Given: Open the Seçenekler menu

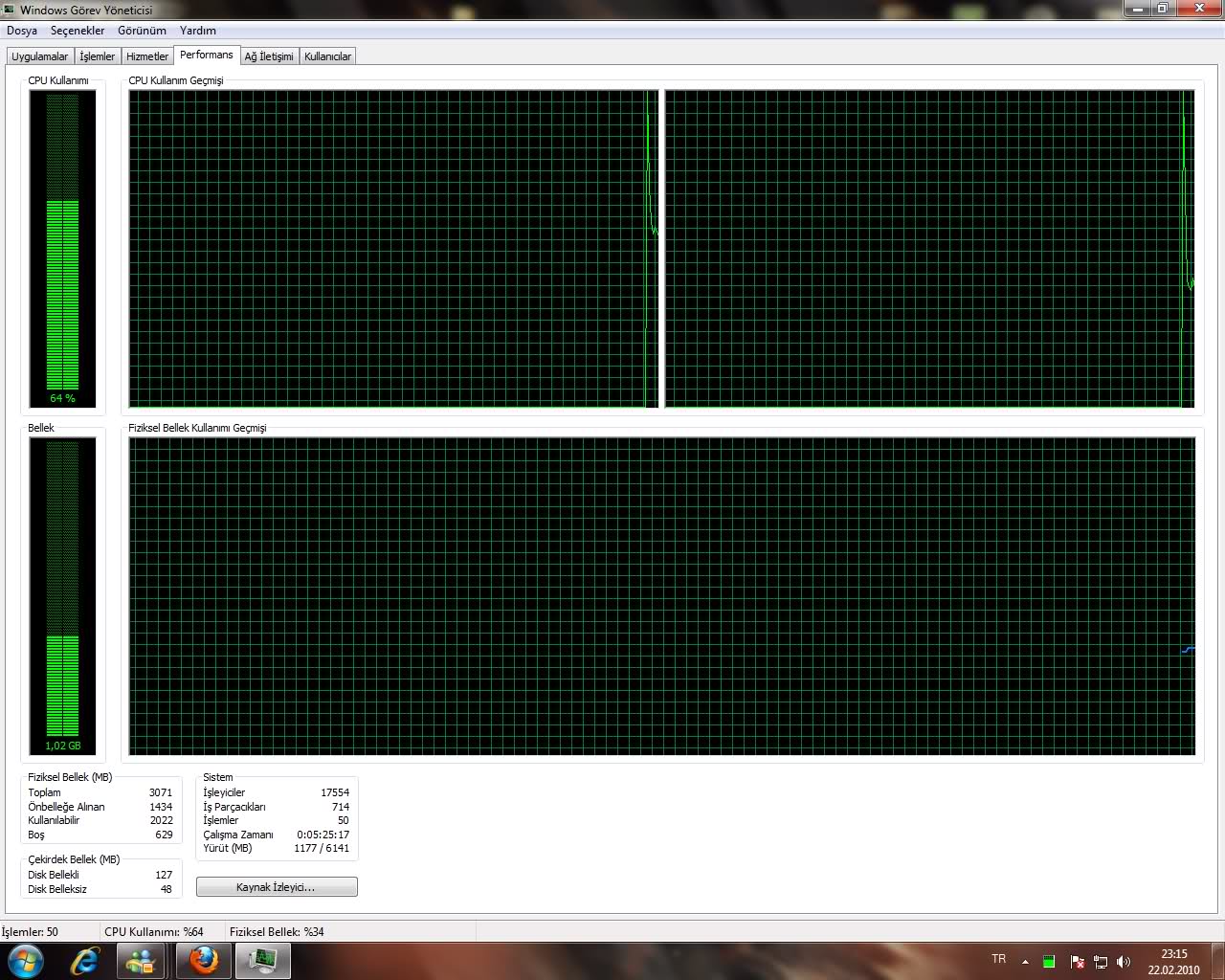Looking at the screenshot, I should click(78, 31).
